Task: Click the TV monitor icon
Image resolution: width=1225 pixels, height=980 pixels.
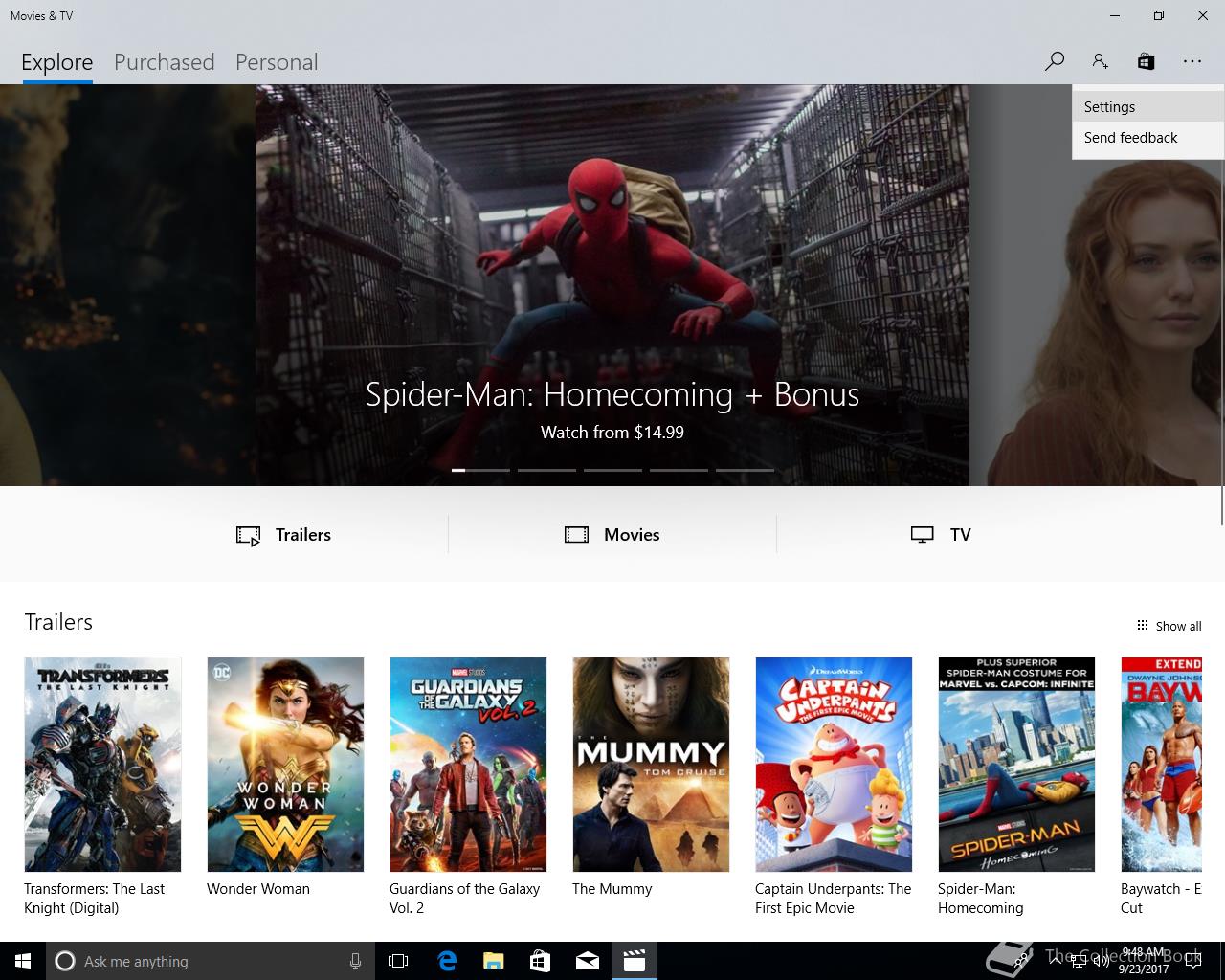Action: tap(922, 535)
